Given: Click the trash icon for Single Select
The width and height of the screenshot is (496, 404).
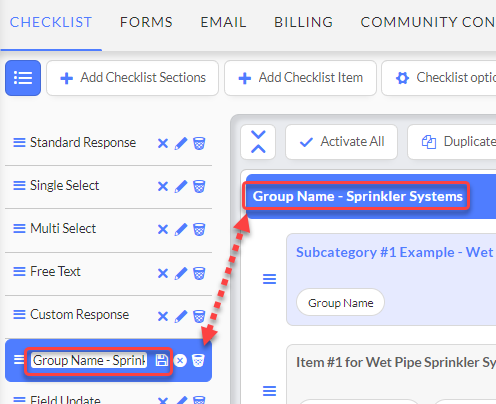Looking at the screenshot, I should coord(199,186).
